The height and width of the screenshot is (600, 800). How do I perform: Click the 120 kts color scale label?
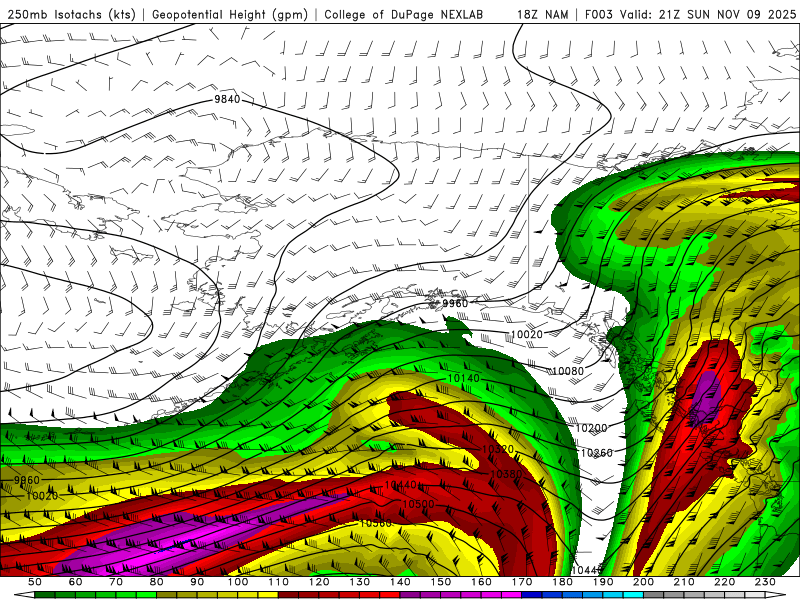click(x=319, y=582)
